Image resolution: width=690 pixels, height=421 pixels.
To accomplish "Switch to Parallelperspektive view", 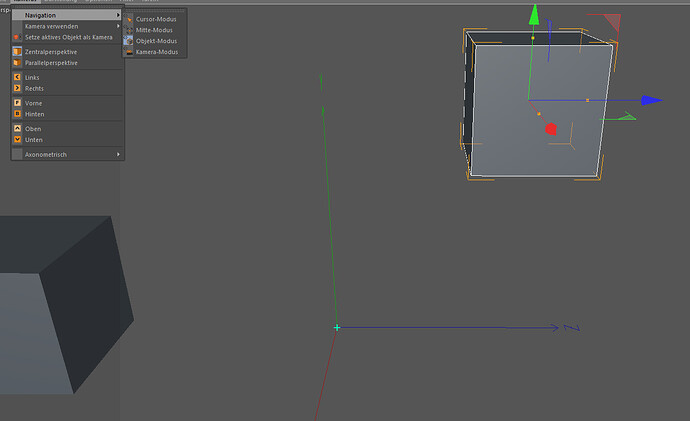I will point(66,62).
